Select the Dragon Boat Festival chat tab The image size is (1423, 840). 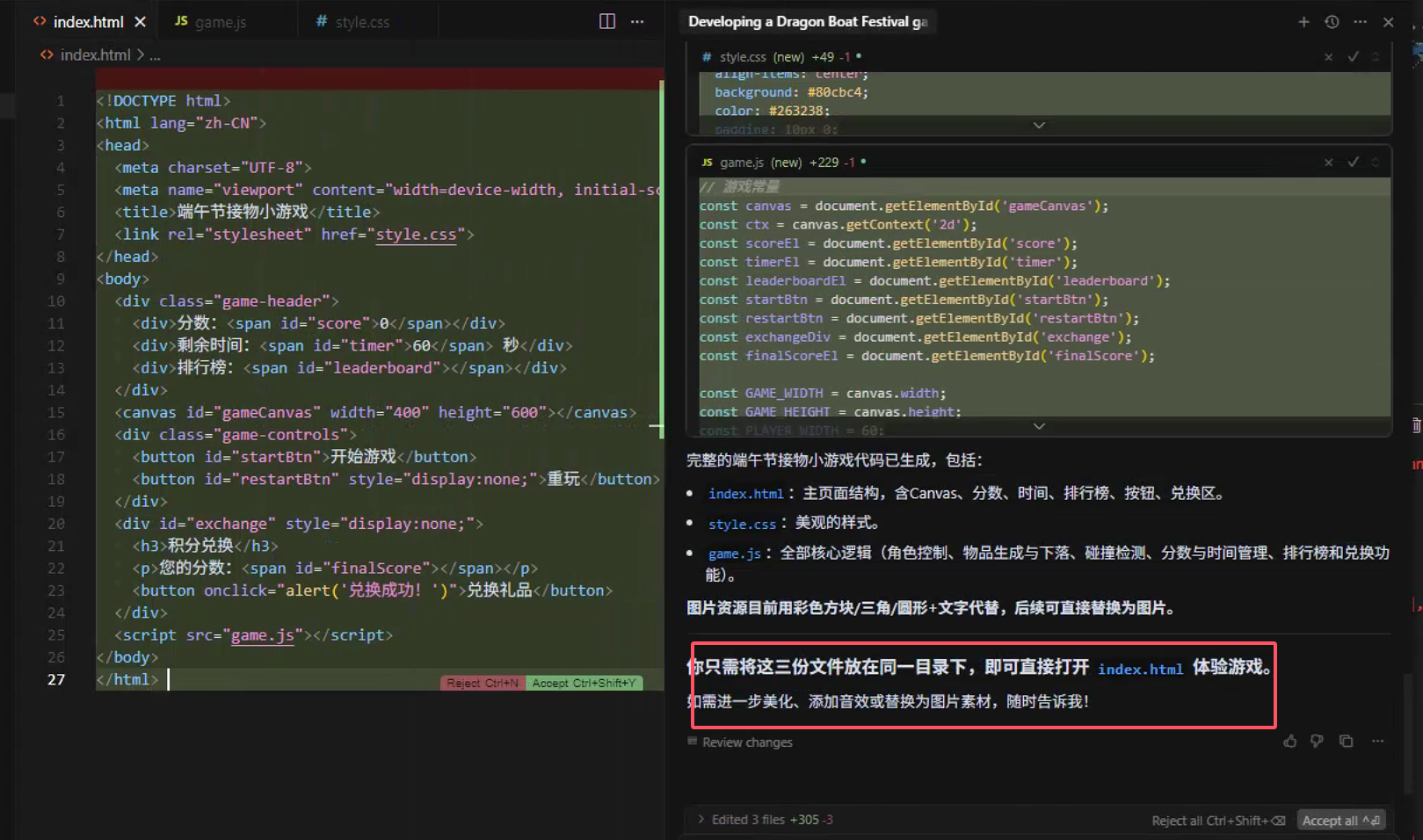(808, 21)
